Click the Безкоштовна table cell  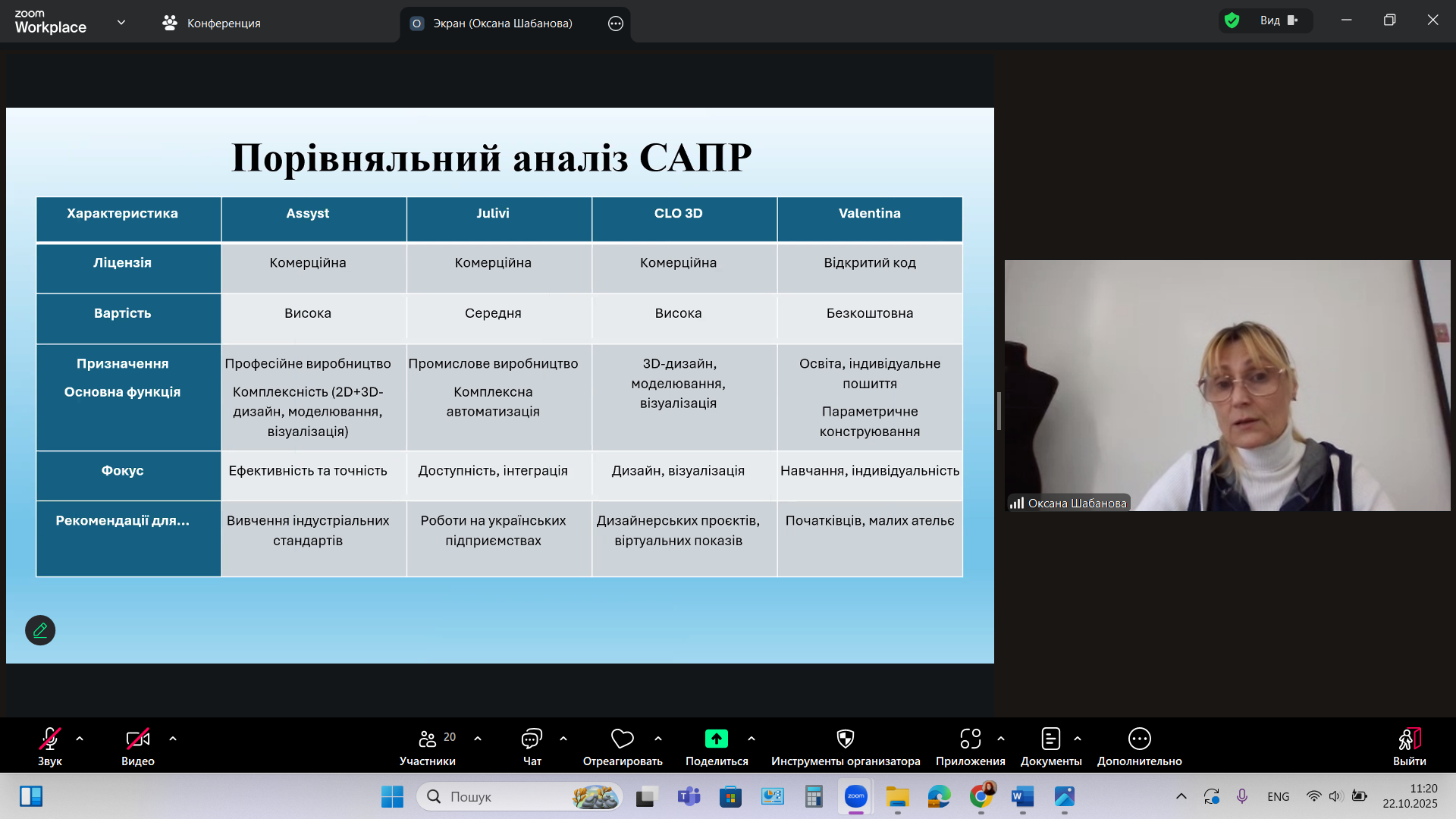870,318
